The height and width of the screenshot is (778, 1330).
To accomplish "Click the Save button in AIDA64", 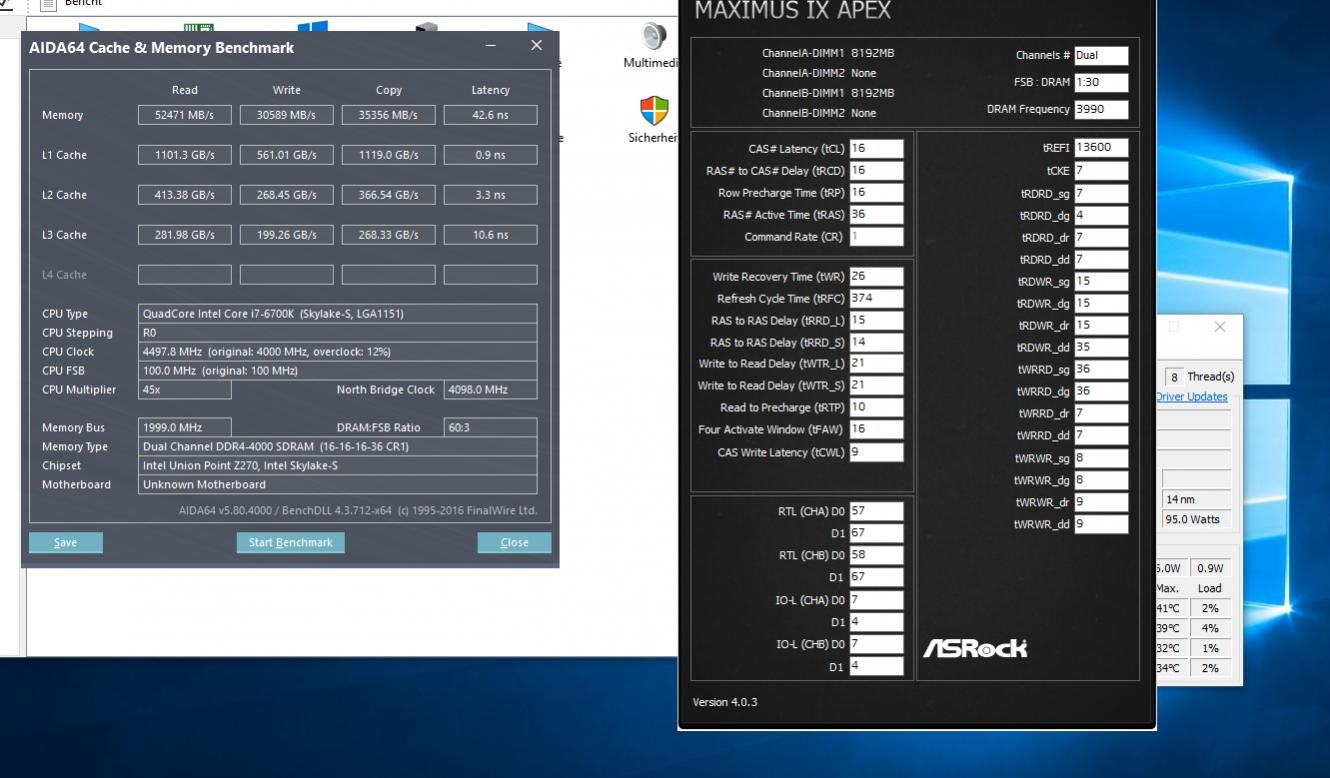I will pyautogui.click(x=65, y=542).
